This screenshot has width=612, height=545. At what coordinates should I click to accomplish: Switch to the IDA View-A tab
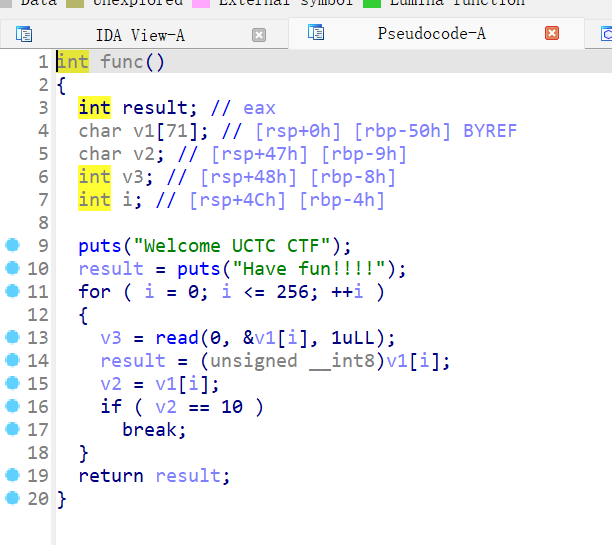click(x=140, y=35)
